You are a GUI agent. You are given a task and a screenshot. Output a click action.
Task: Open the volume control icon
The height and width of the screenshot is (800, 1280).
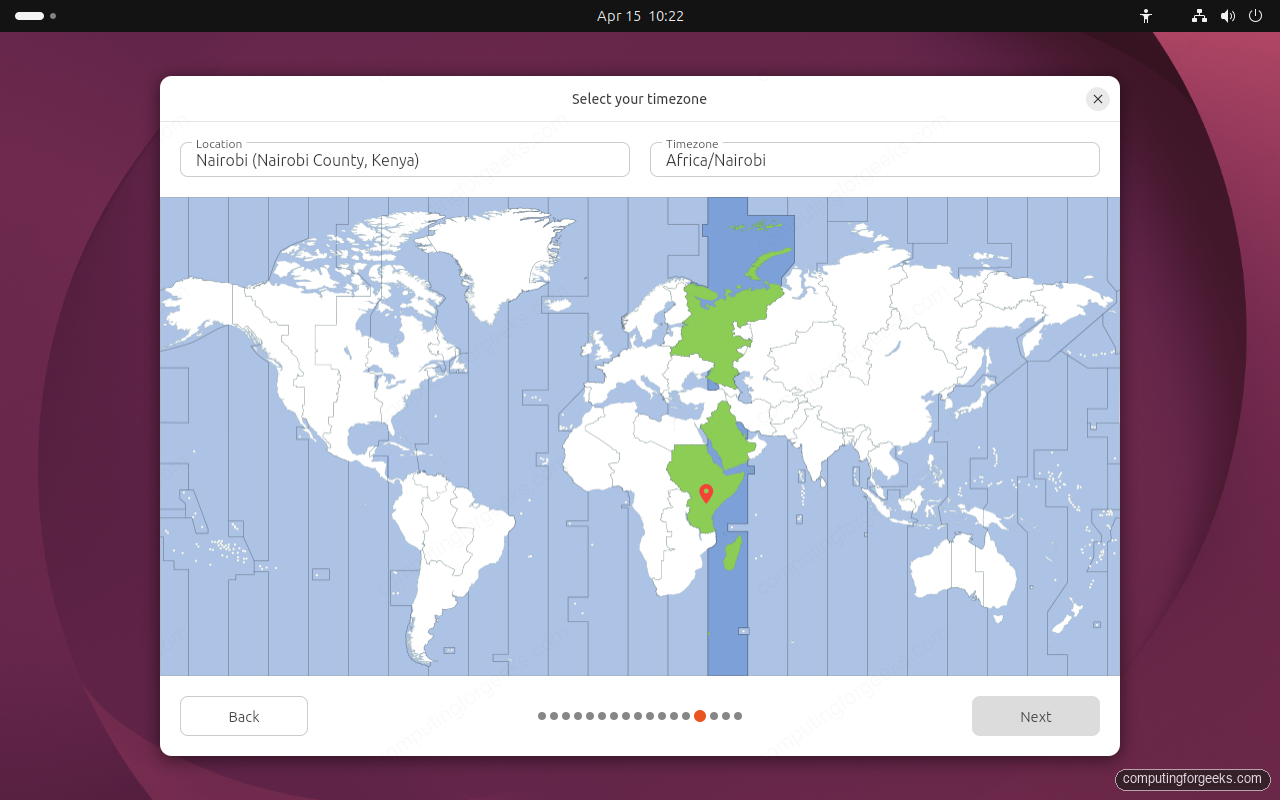click(1228, 16)
